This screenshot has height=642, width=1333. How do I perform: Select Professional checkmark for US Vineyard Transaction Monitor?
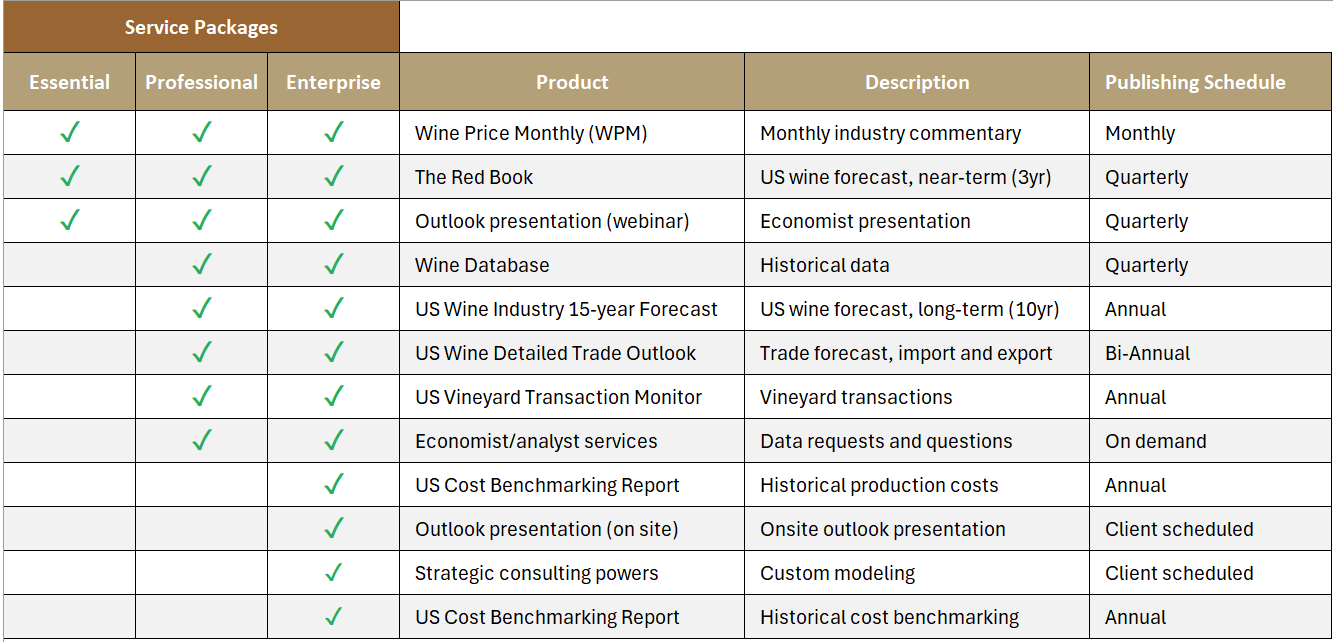click(202, 396)
